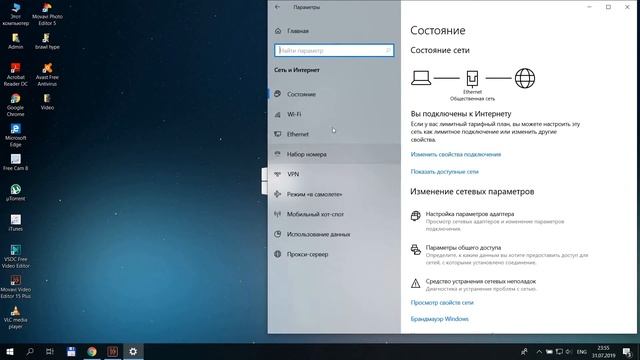This screenshot has width=640, height=360.
Task: Open Мобильный хот-спот section
Action: (334, 214)
